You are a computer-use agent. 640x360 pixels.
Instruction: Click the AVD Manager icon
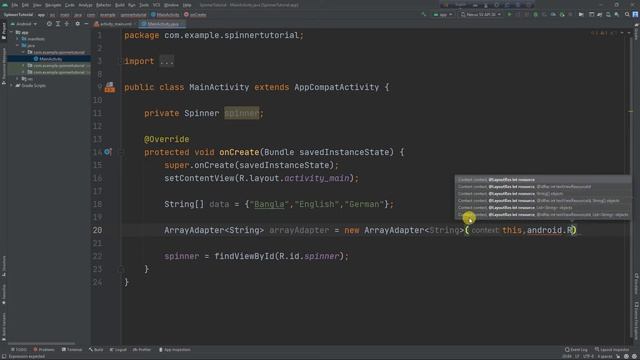click(608, 15)
